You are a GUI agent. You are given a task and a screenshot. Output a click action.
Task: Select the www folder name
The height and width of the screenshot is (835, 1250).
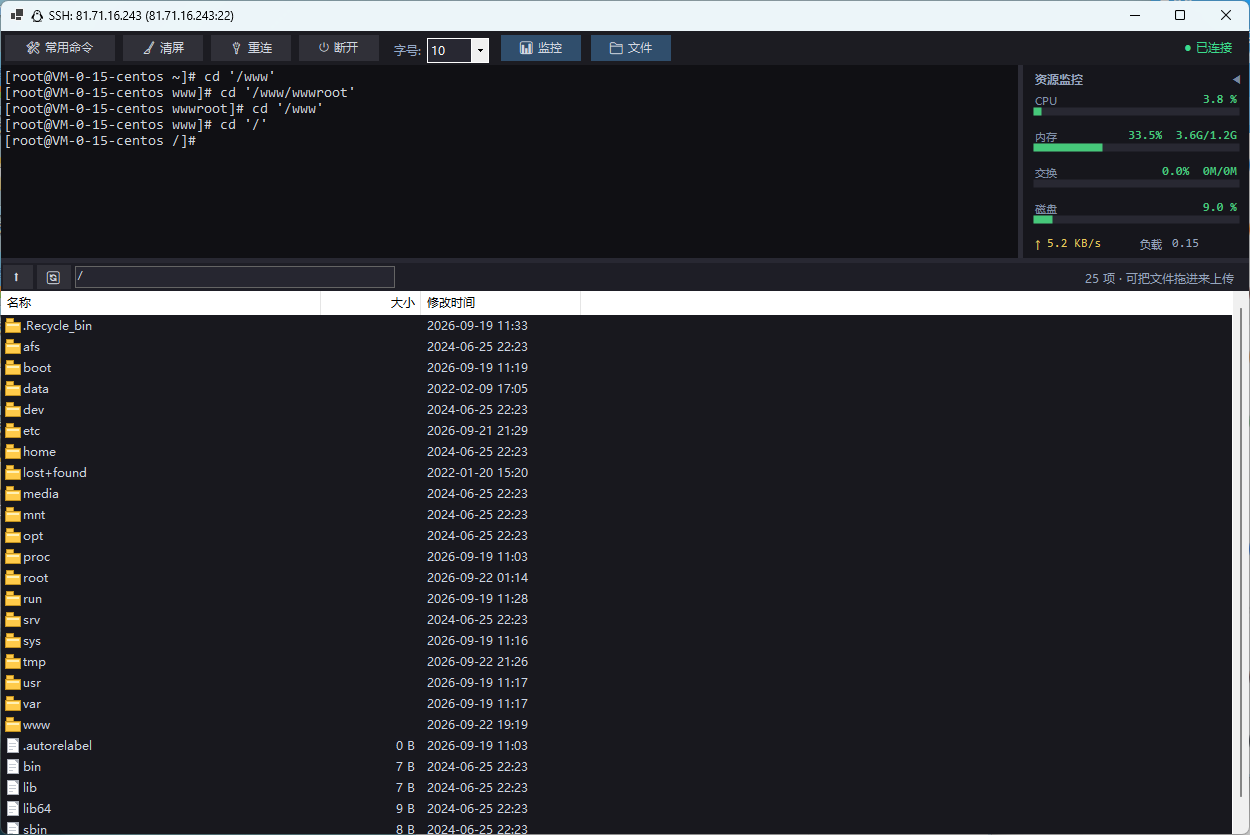37,725
